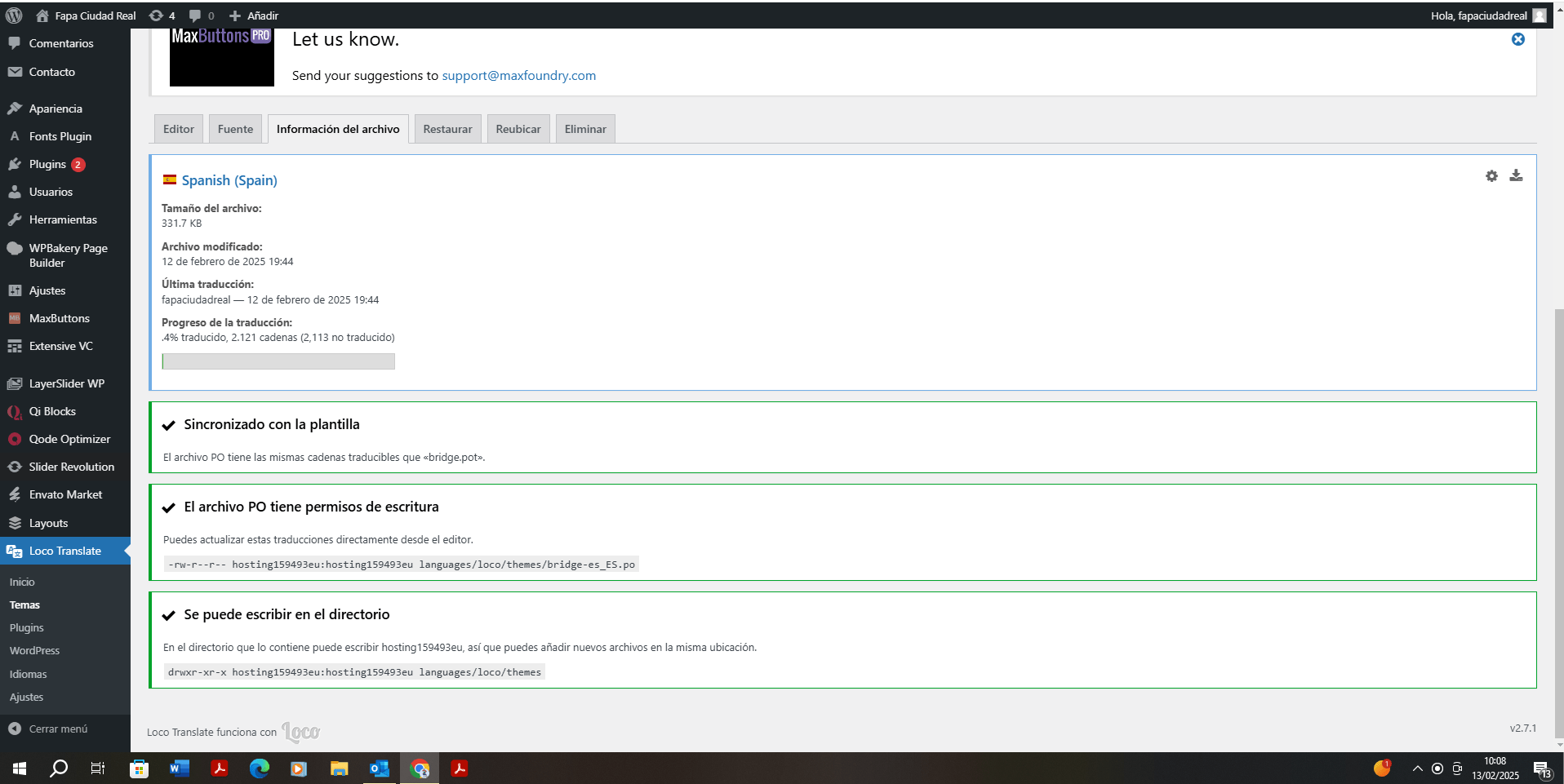Open the Windows Start menu
The width and height of the screenshot is (1564, 784).
click(20, 768)
